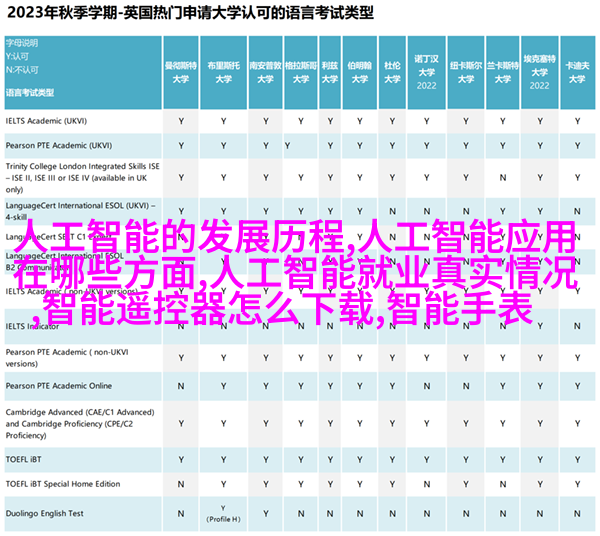Image resolution: width=600 pixels, height=536 pixels.
Task: Select the Duolingo English Test row label
Action: tap(44, 513)
